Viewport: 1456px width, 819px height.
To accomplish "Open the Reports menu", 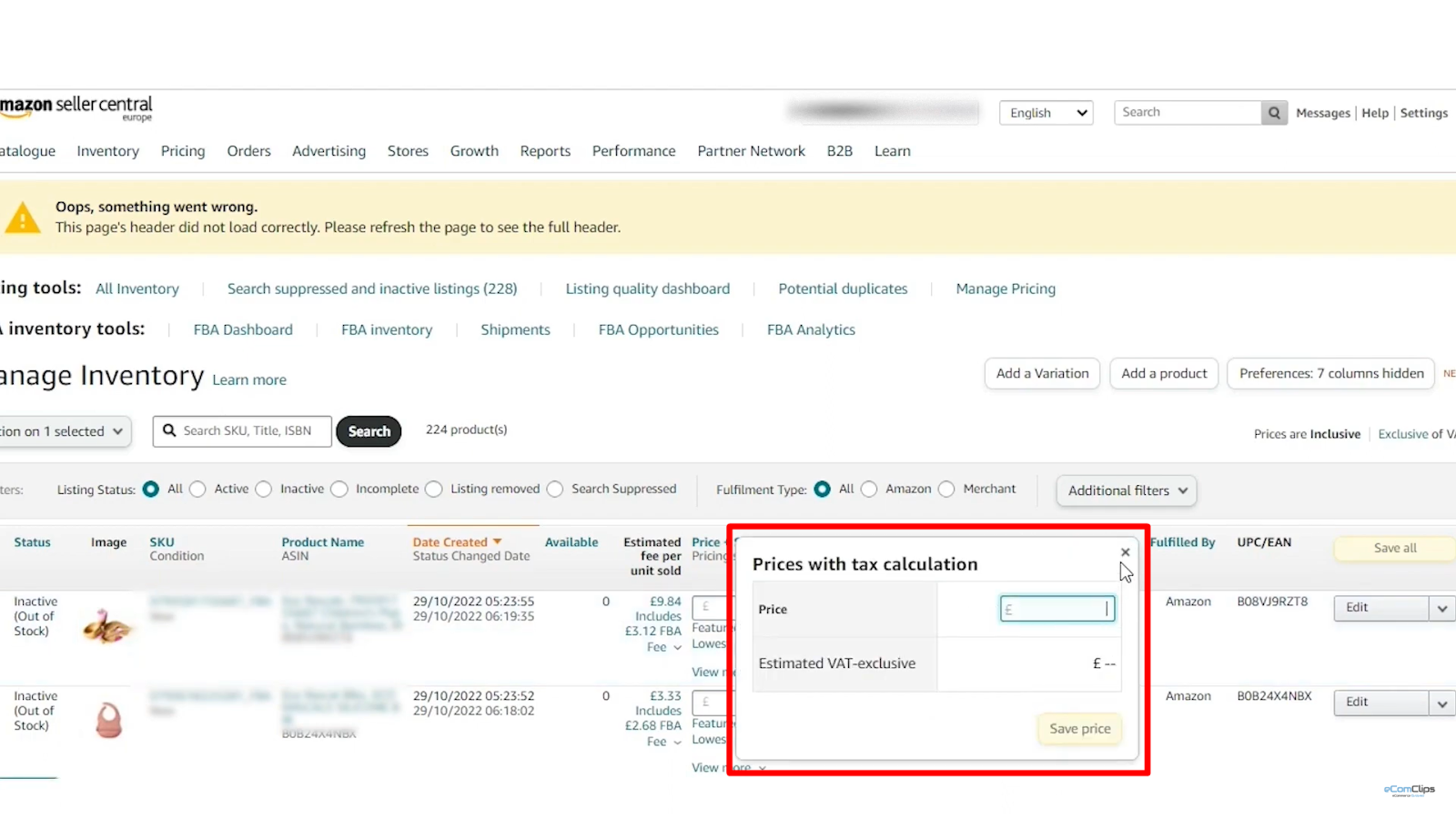I will point(546,151).
